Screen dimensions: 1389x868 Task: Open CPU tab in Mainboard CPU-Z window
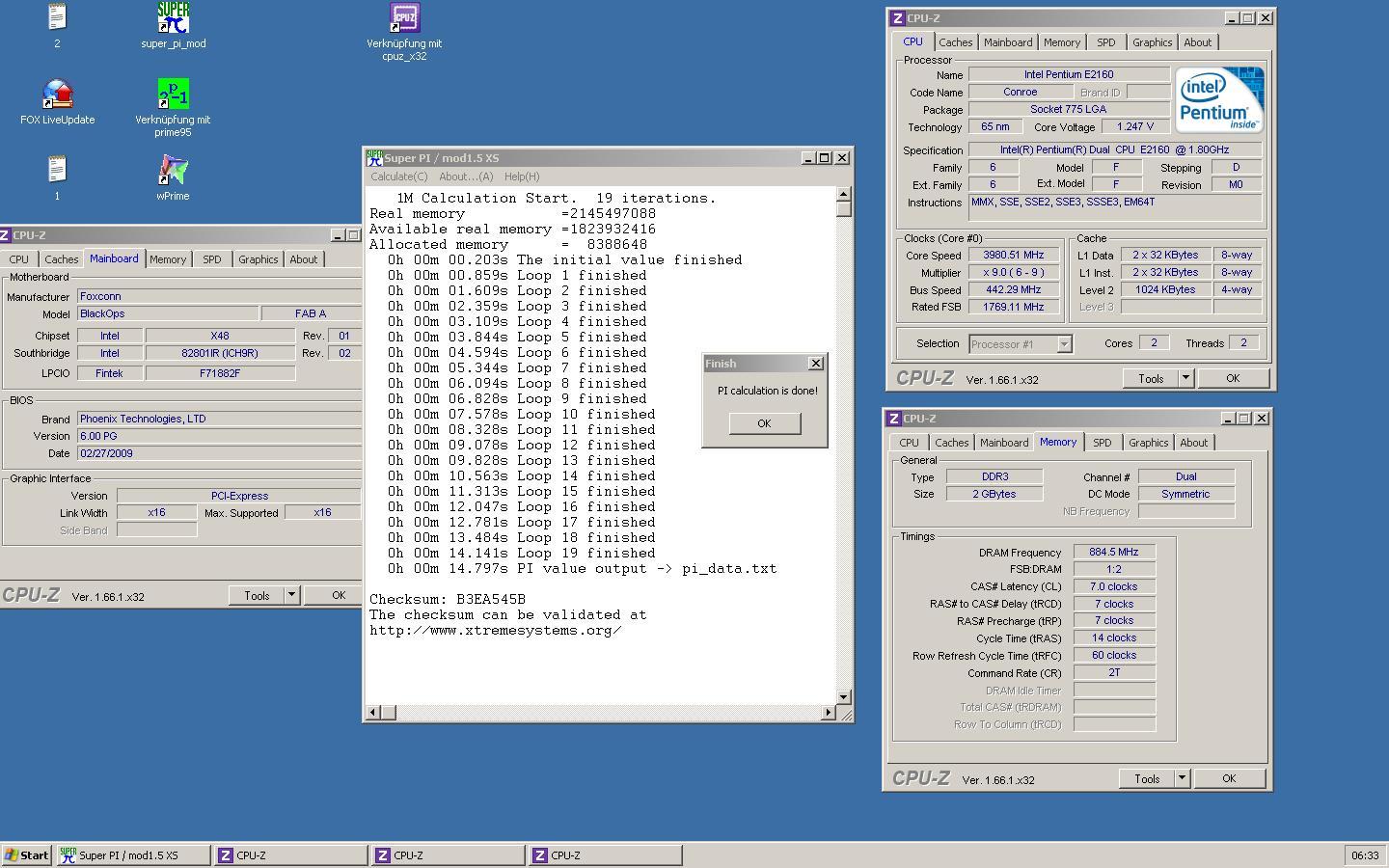tap(19, 259)
